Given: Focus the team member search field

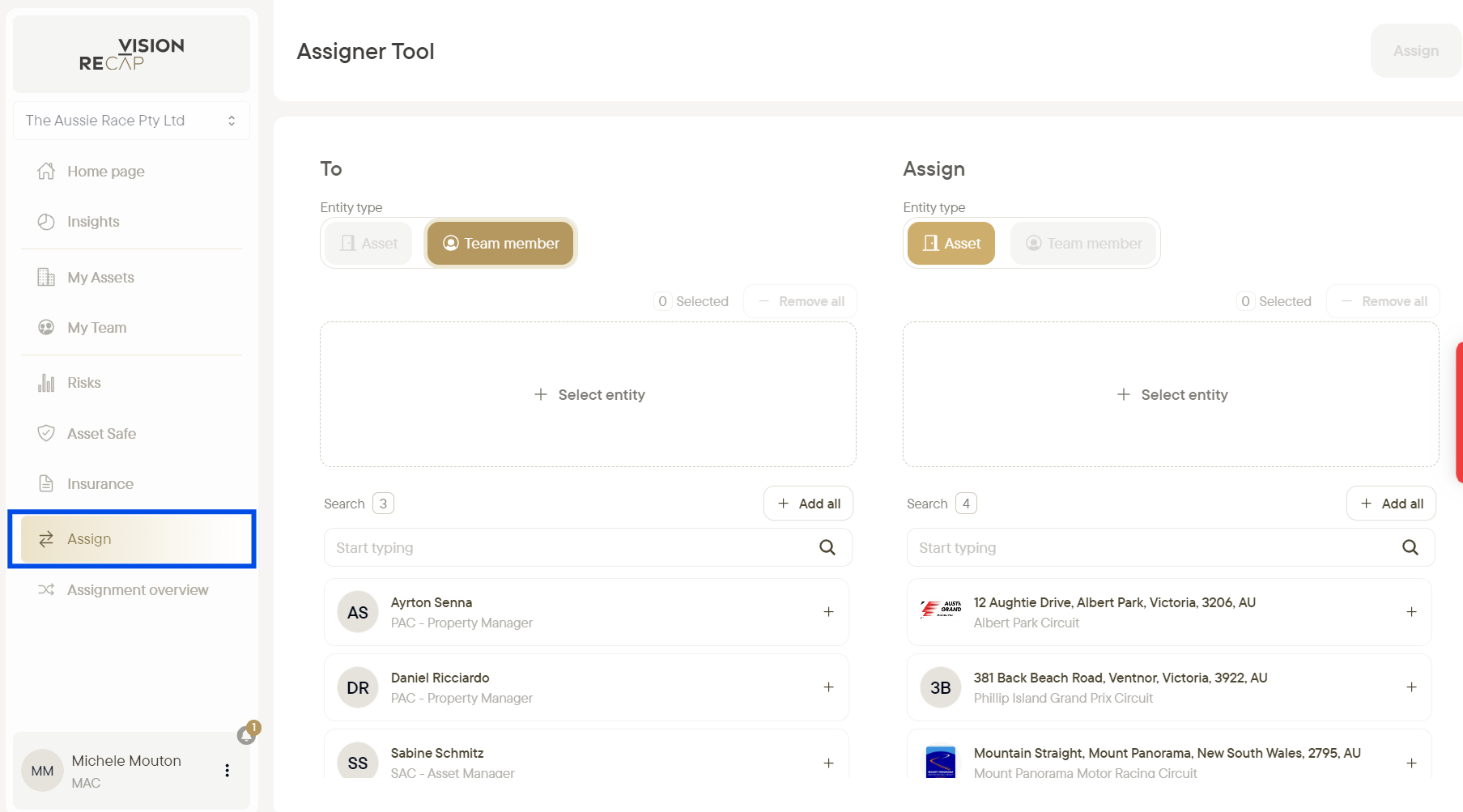Looking at the screenshot, I should coord(588,548).
